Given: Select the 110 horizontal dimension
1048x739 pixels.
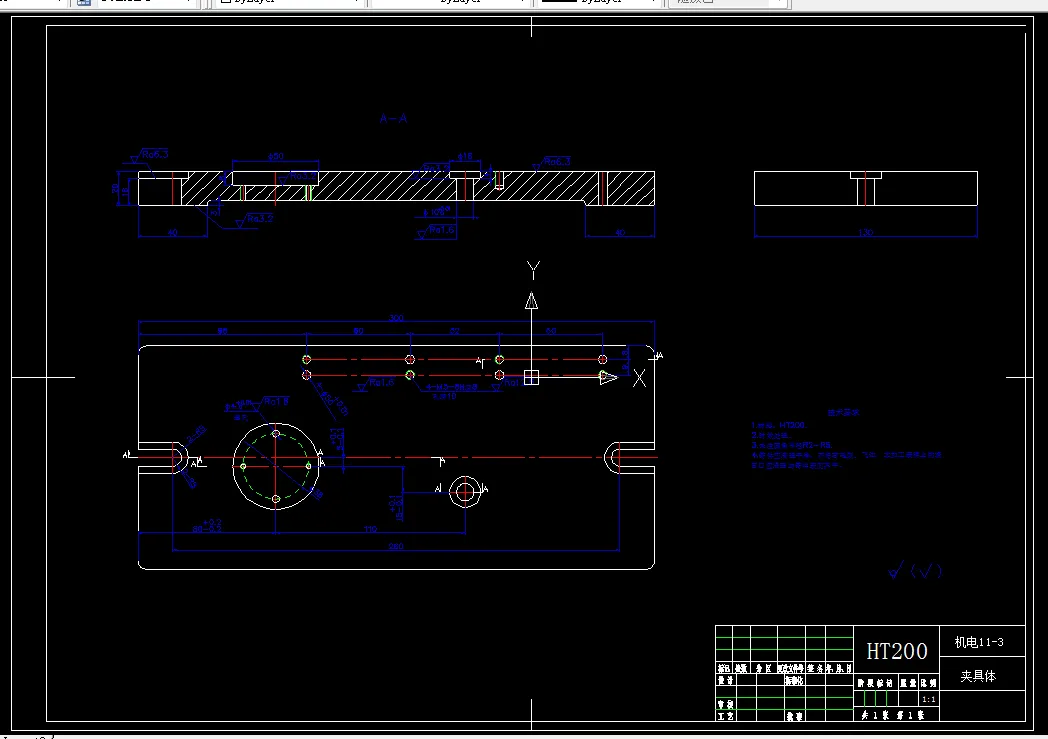Looking at the screenshot, I should click(370, 529).
